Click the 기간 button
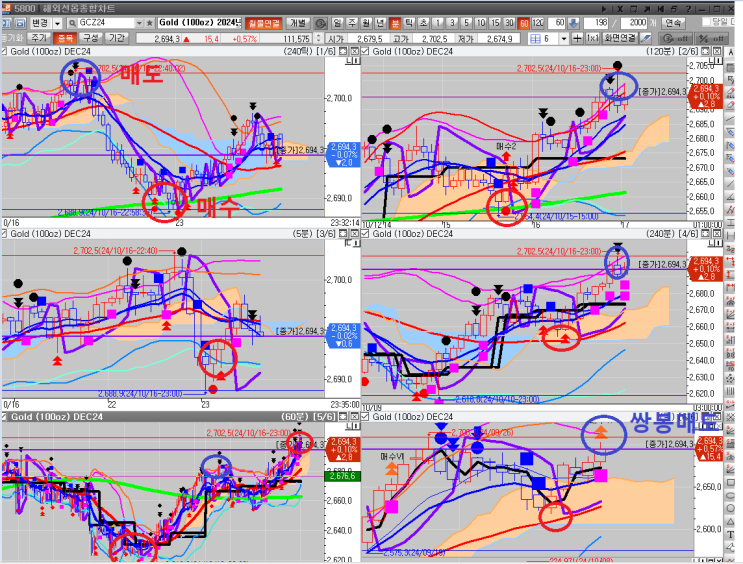The width and height of the screenshot is (743, 564). (x=116, y=38)
